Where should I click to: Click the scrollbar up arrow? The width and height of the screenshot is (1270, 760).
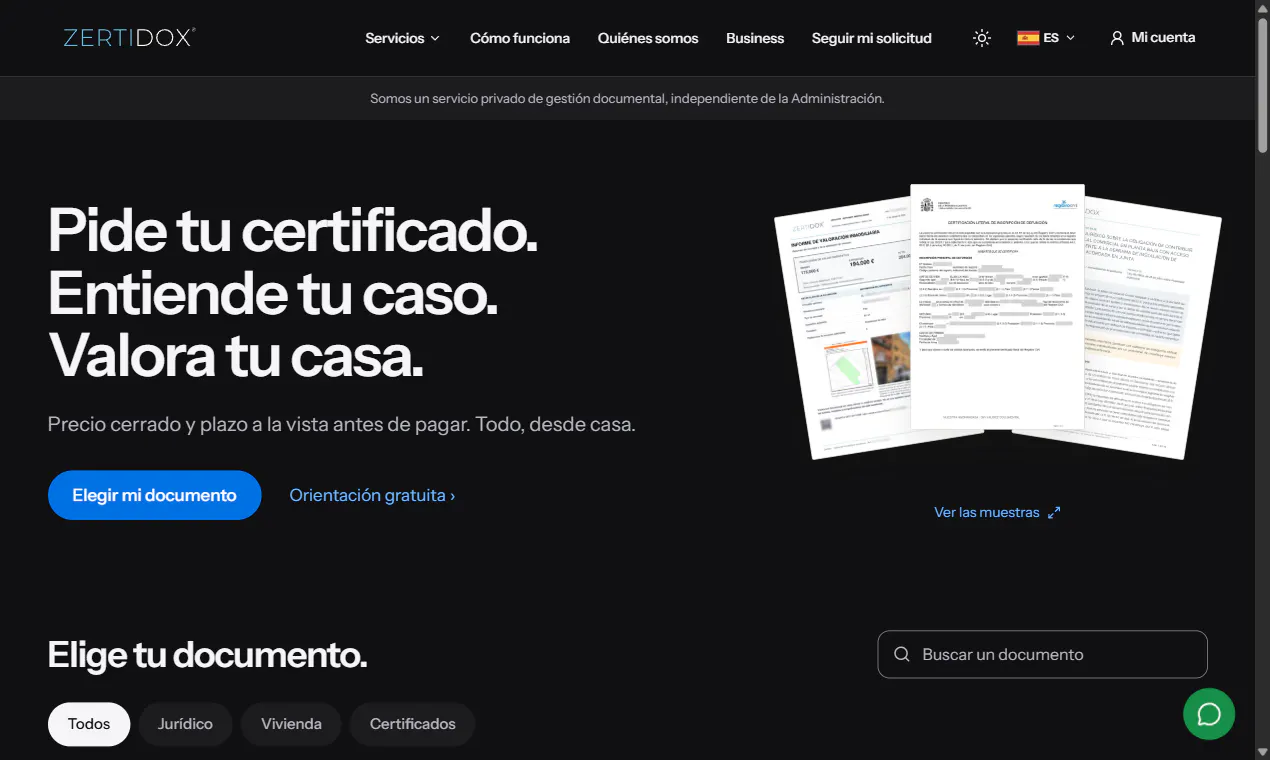pyautogui.click(x=1262, y=7)
